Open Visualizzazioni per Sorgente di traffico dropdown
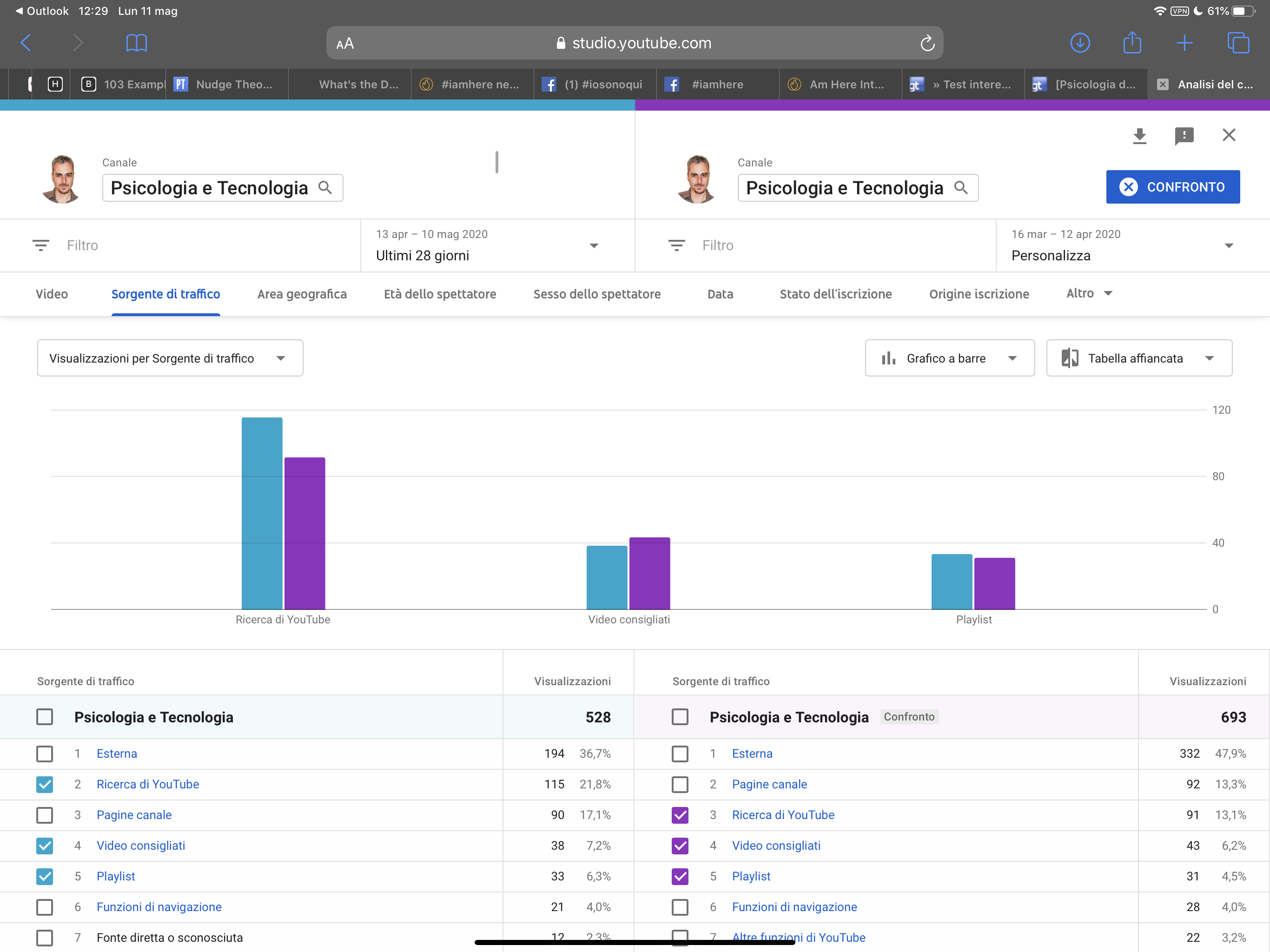 tap(170, 358)
